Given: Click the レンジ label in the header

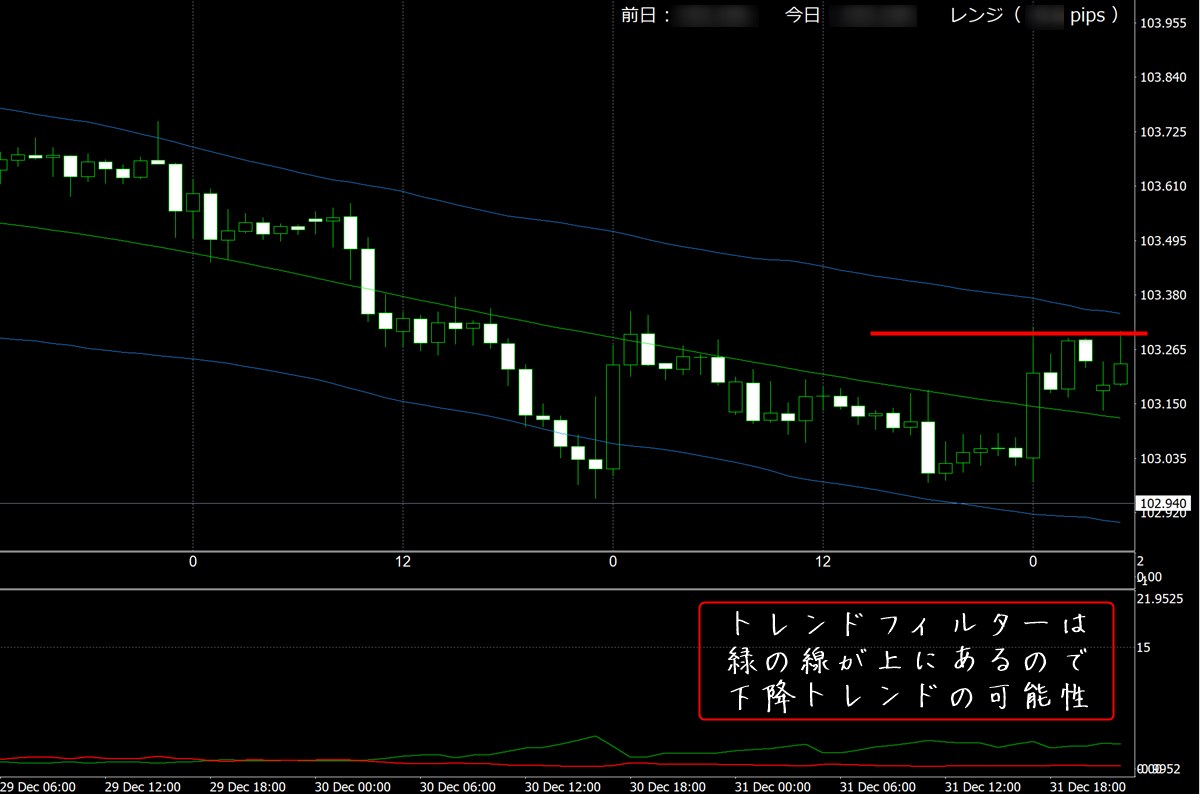Looking at the screenshot, I should [978, 16].
